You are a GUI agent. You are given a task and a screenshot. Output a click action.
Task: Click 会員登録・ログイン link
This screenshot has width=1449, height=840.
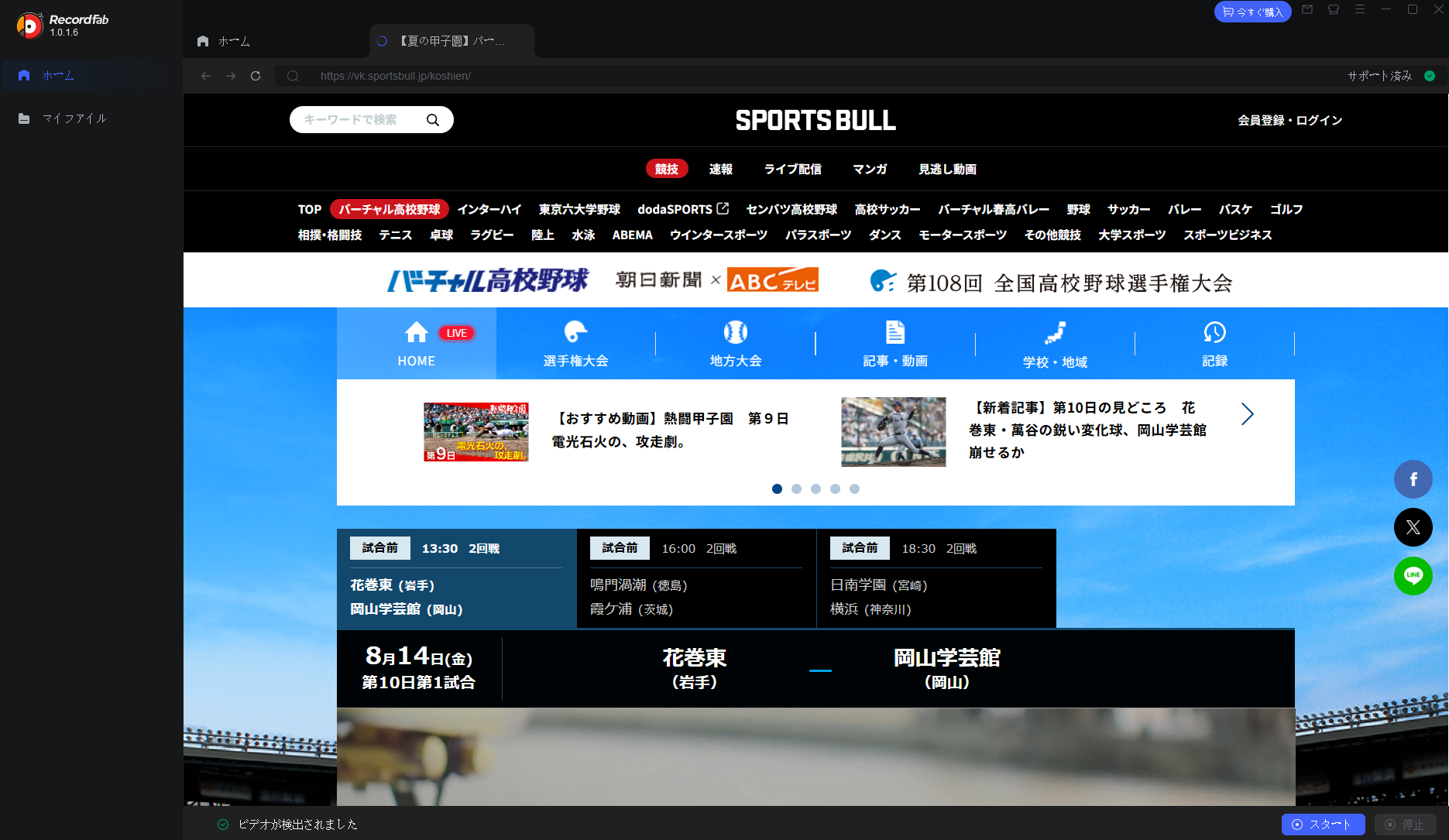point(1290,120)
